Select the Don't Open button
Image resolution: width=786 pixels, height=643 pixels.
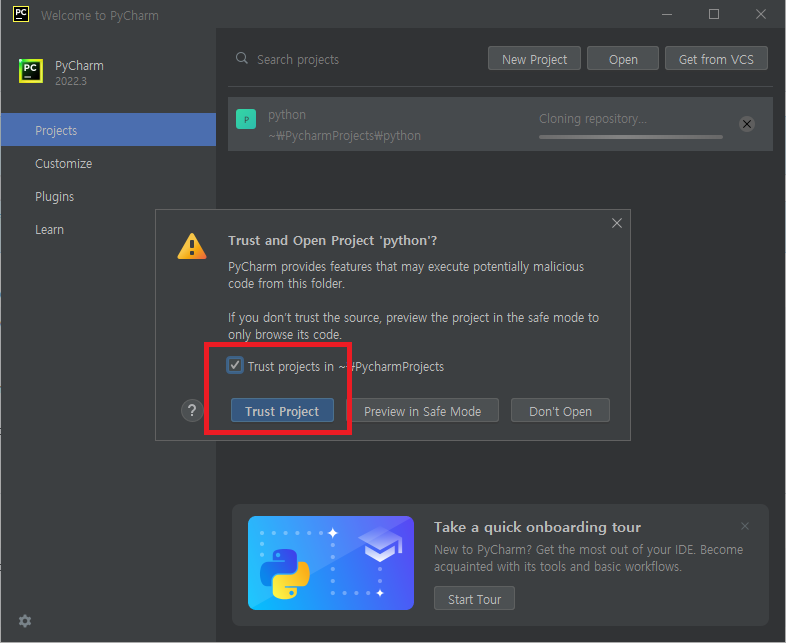click(x=560, y=411)
